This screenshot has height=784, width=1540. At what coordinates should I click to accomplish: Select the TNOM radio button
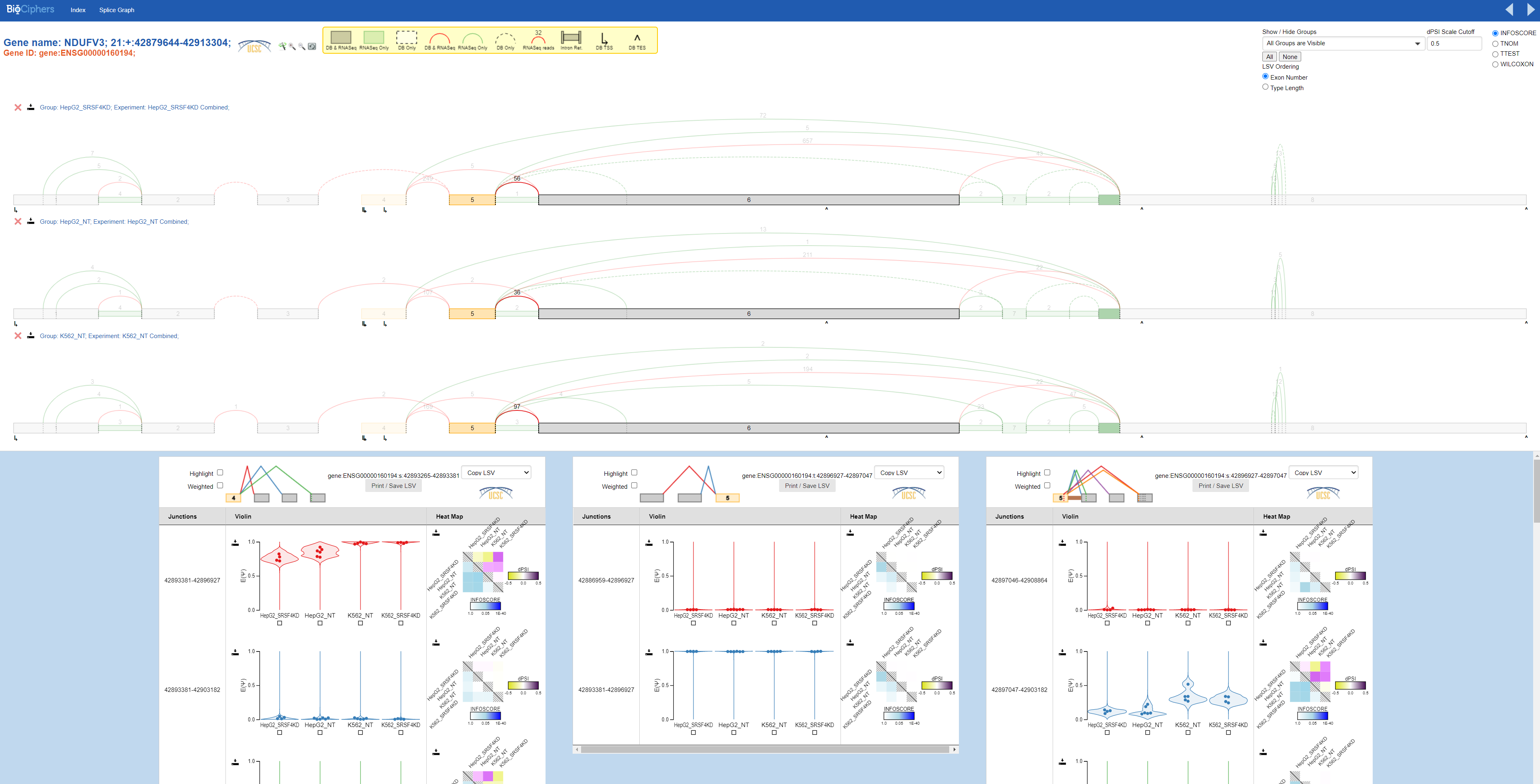tap(1495, 44)
